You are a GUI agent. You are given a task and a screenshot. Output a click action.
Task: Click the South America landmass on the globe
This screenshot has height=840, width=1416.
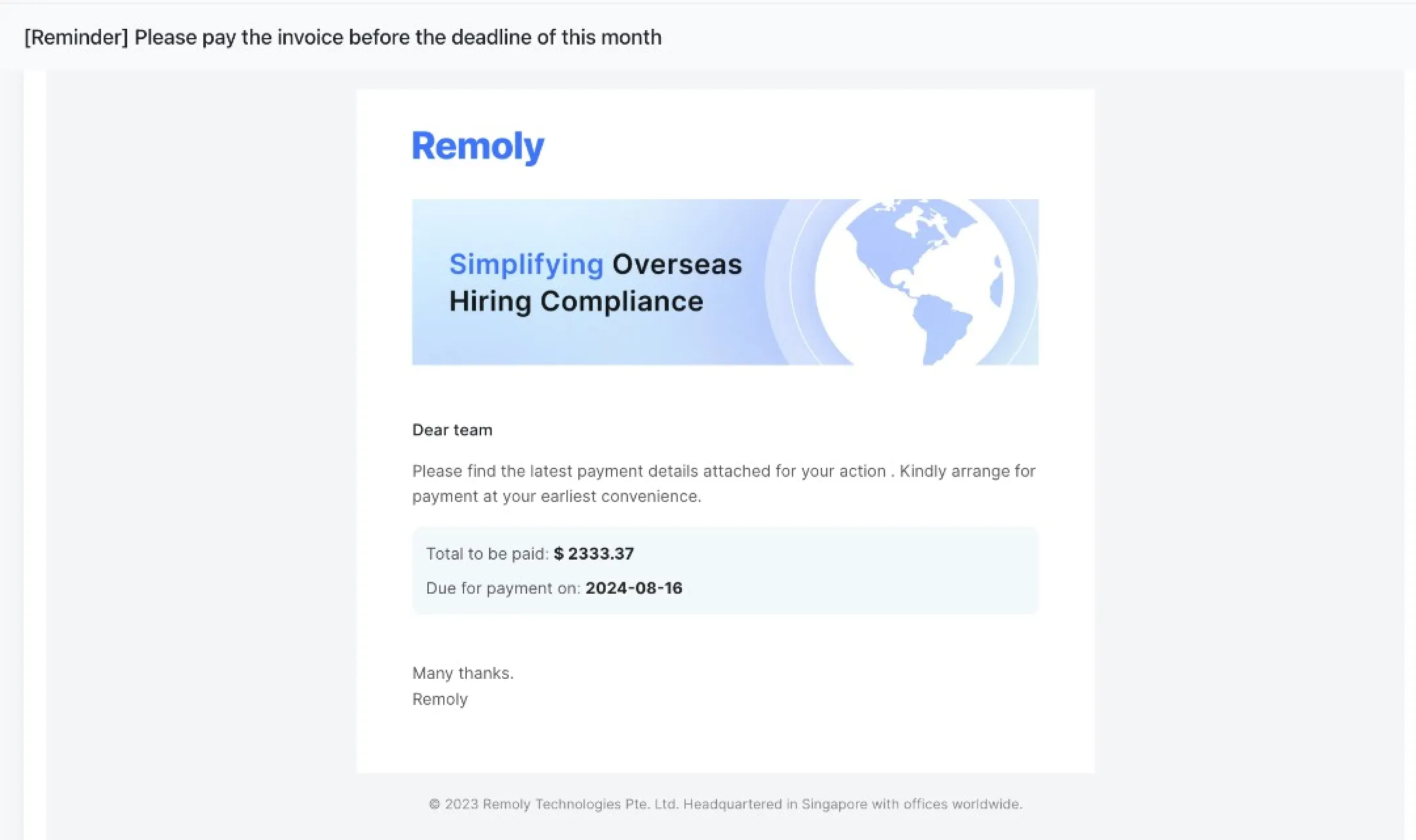click(942, 328)
